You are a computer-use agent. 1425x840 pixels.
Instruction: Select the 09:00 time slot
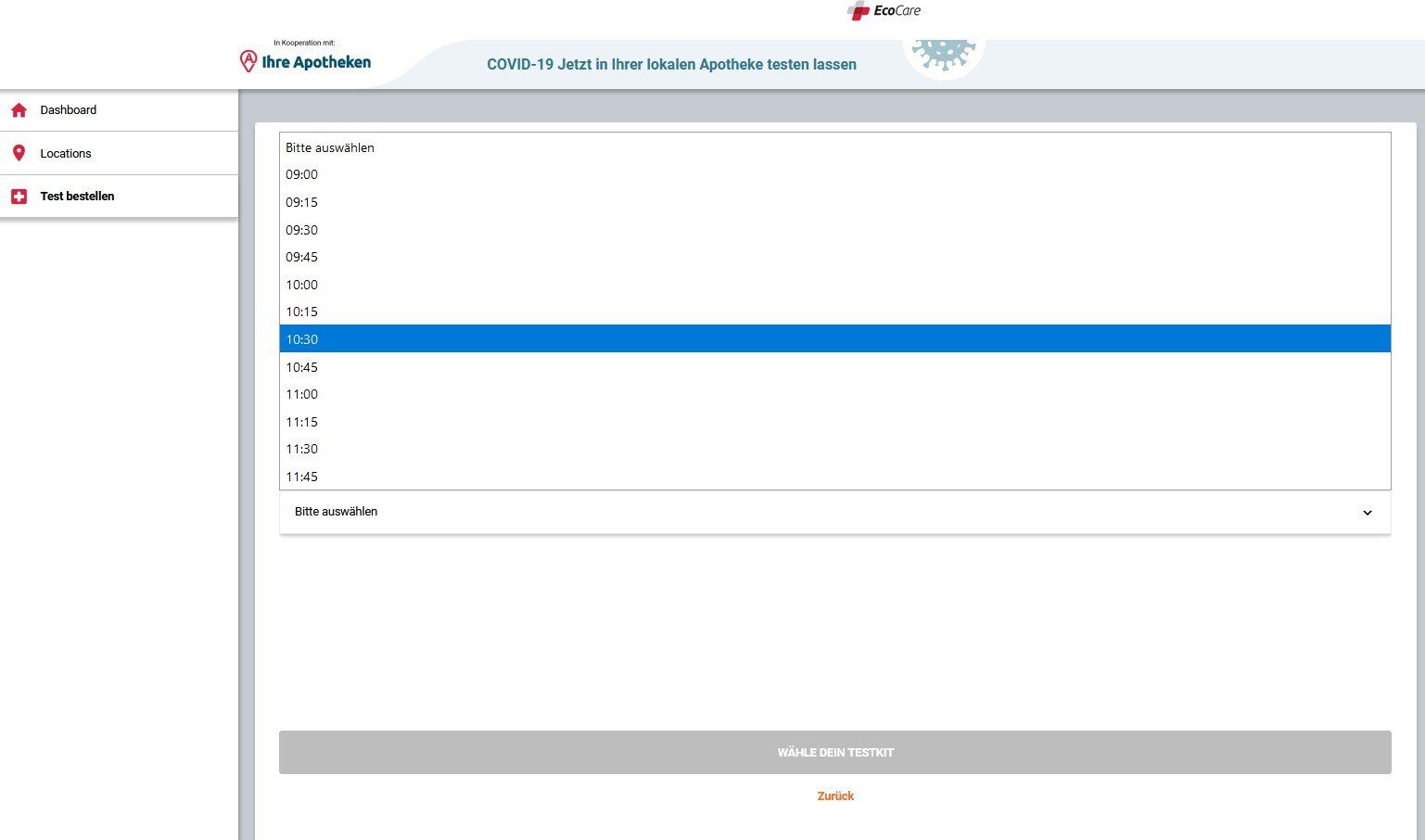302,174
